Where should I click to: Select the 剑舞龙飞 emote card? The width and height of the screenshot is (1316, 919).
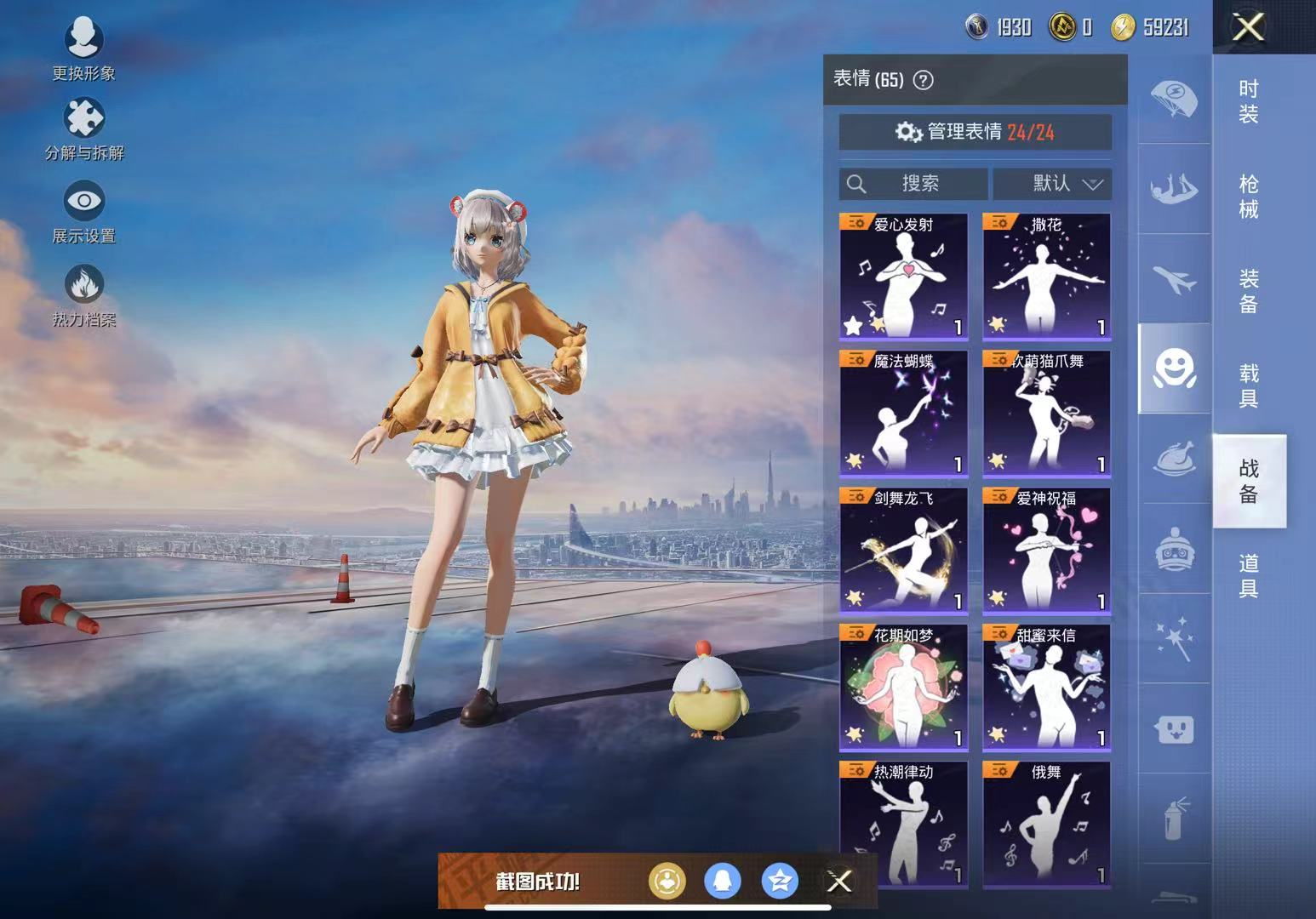click(x=903, y=550)
